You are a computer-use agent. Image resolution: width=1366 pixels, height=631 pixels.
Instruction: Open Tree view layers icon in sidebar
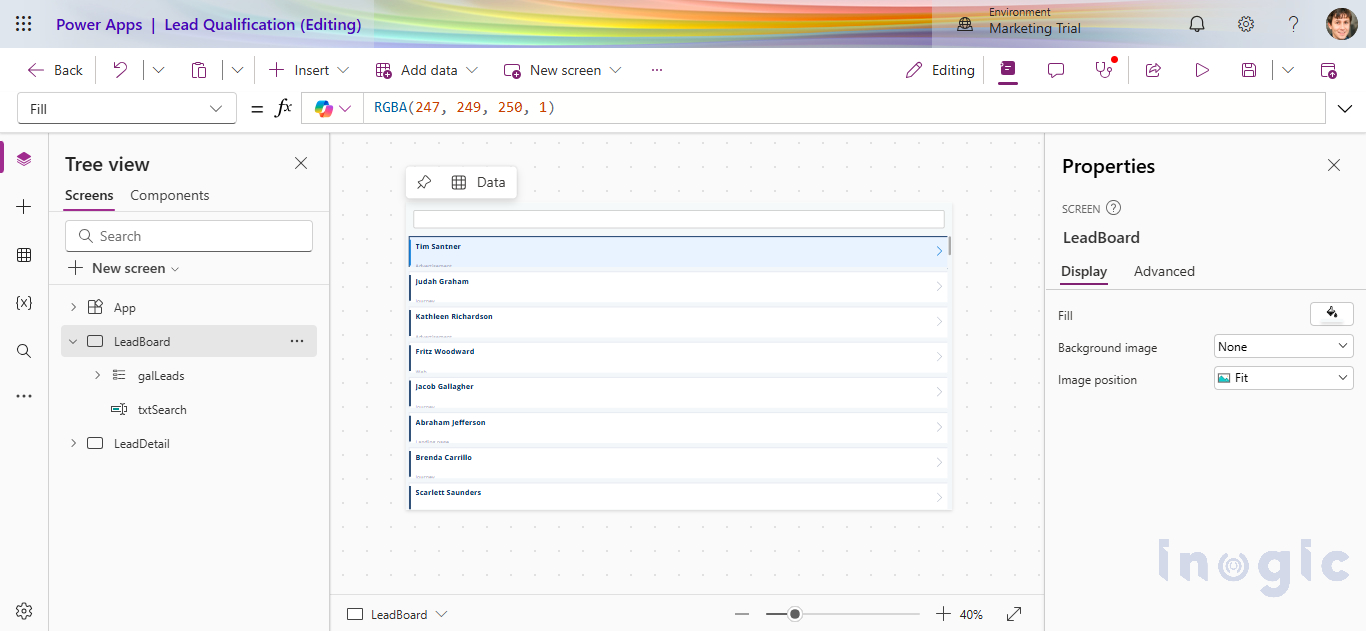pos(24,158)
